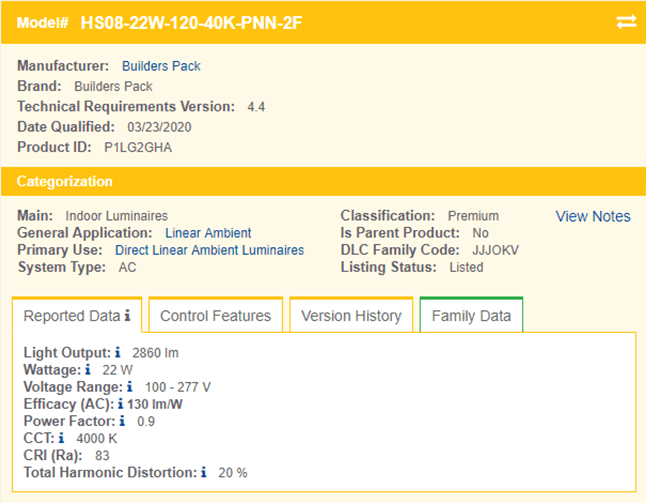
Task: Select the Family Data tab
Action: pyautogui.click(x=471, y=316)
